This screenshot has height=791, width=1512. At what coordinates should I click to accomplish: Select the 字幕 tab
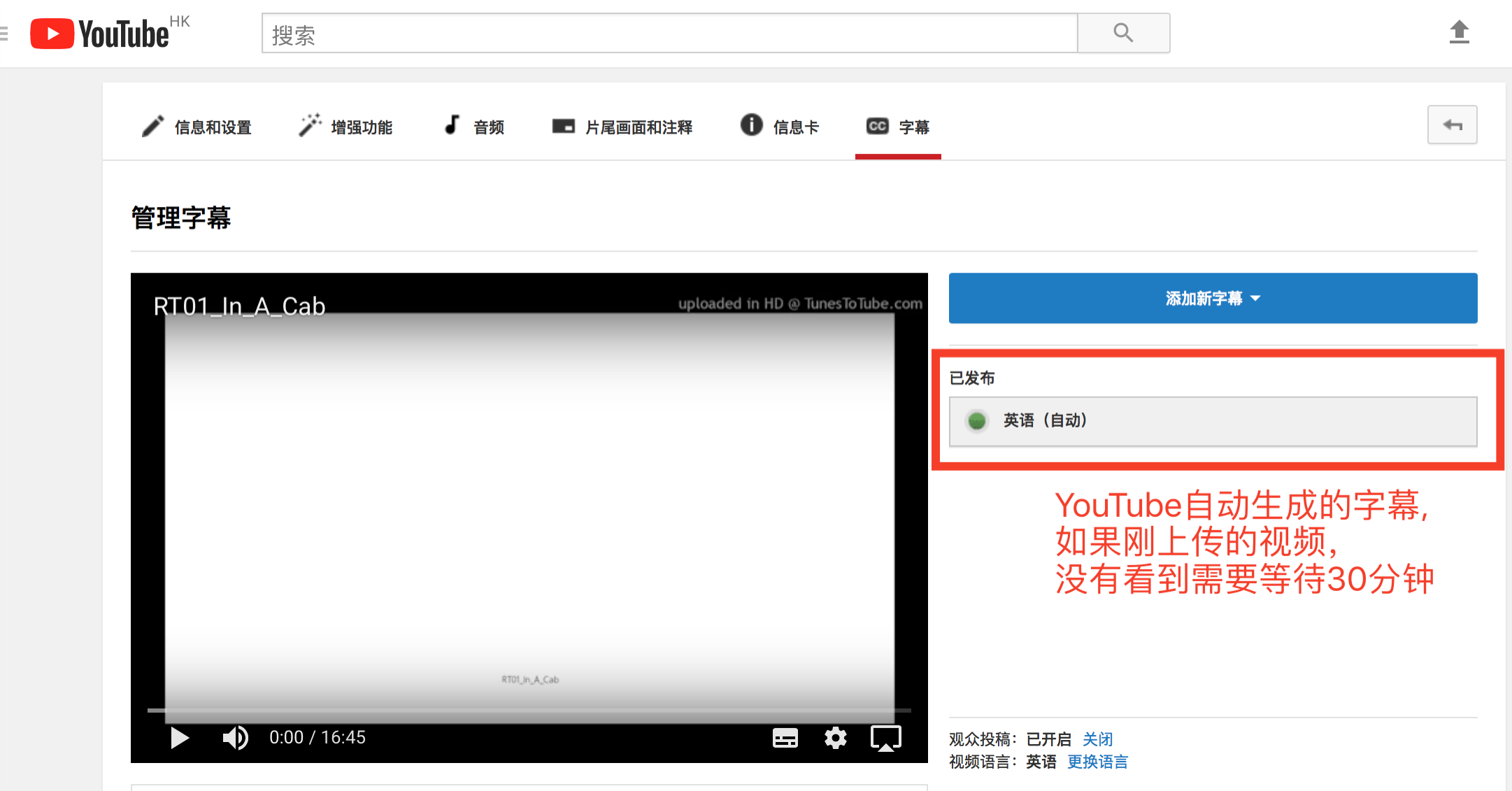(x=898, y=127)
